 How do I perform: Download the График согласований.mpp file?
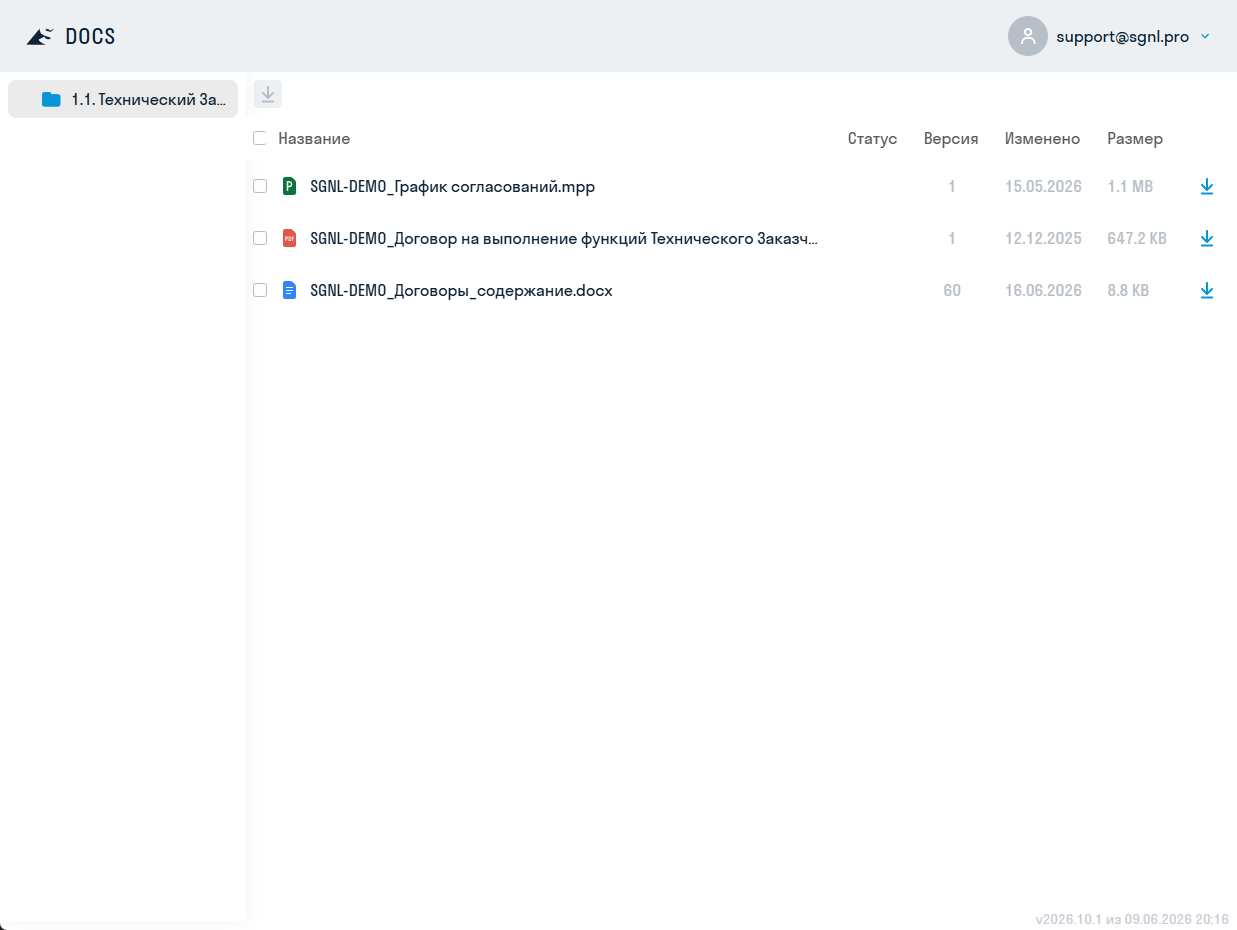pyautogui.click(x=1206, y=187)
